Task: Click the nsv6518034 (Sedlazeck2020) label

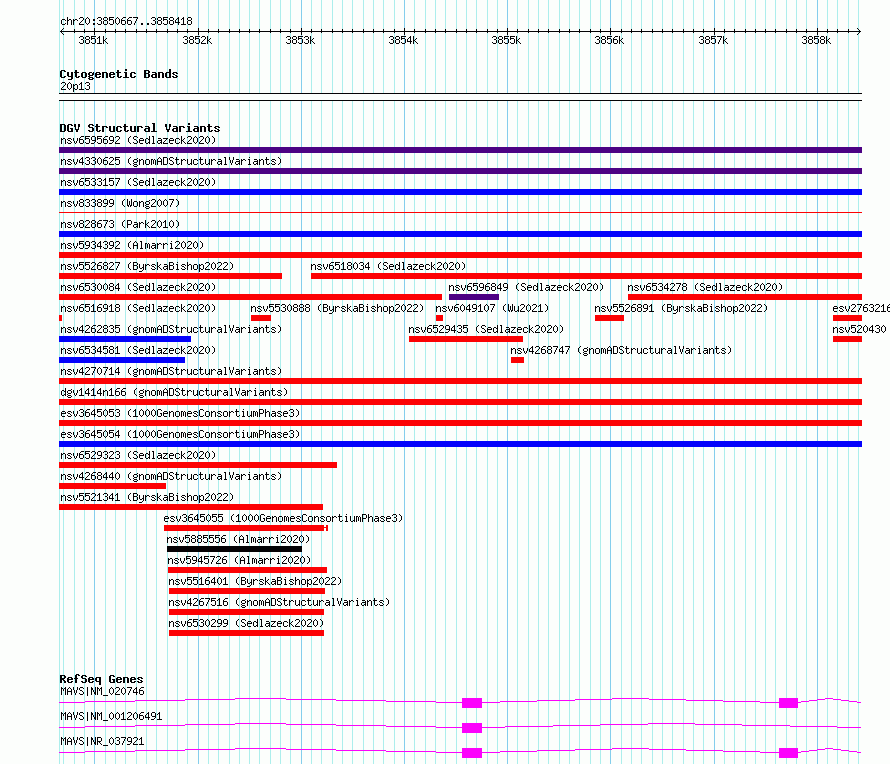Action: 388,266
